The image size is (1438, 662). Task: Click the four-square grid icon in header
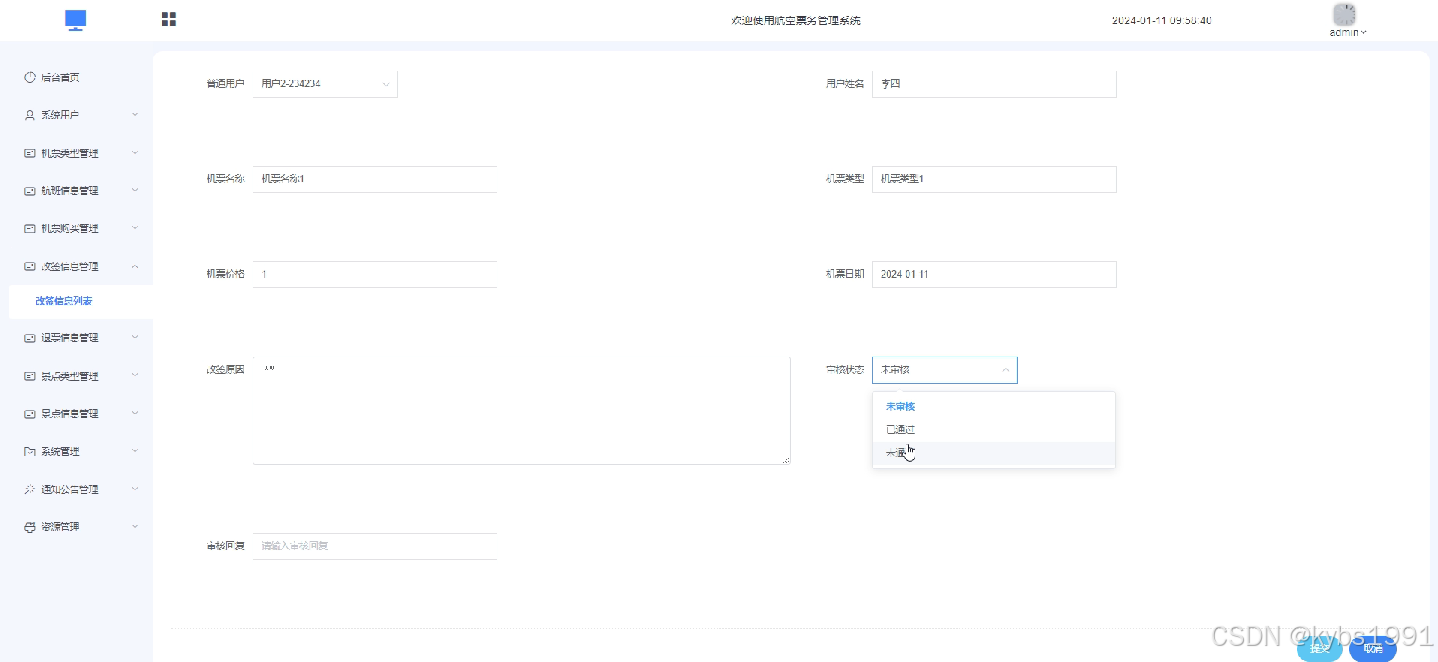pos(169,19)
